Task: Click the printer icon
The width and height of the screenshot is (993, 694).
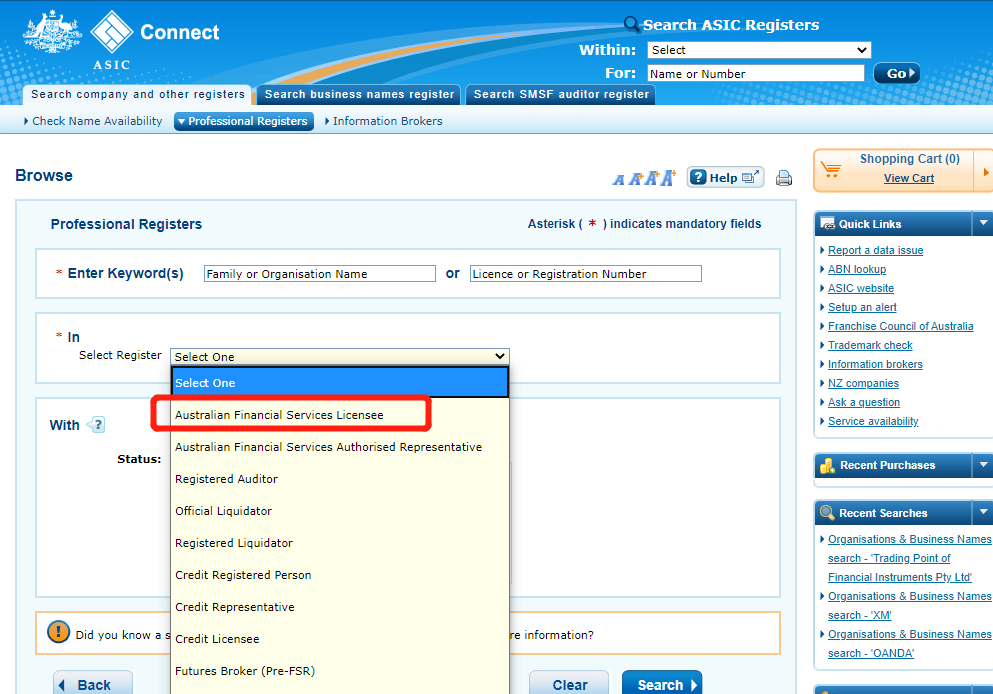Action: click(x=784, y=178)
